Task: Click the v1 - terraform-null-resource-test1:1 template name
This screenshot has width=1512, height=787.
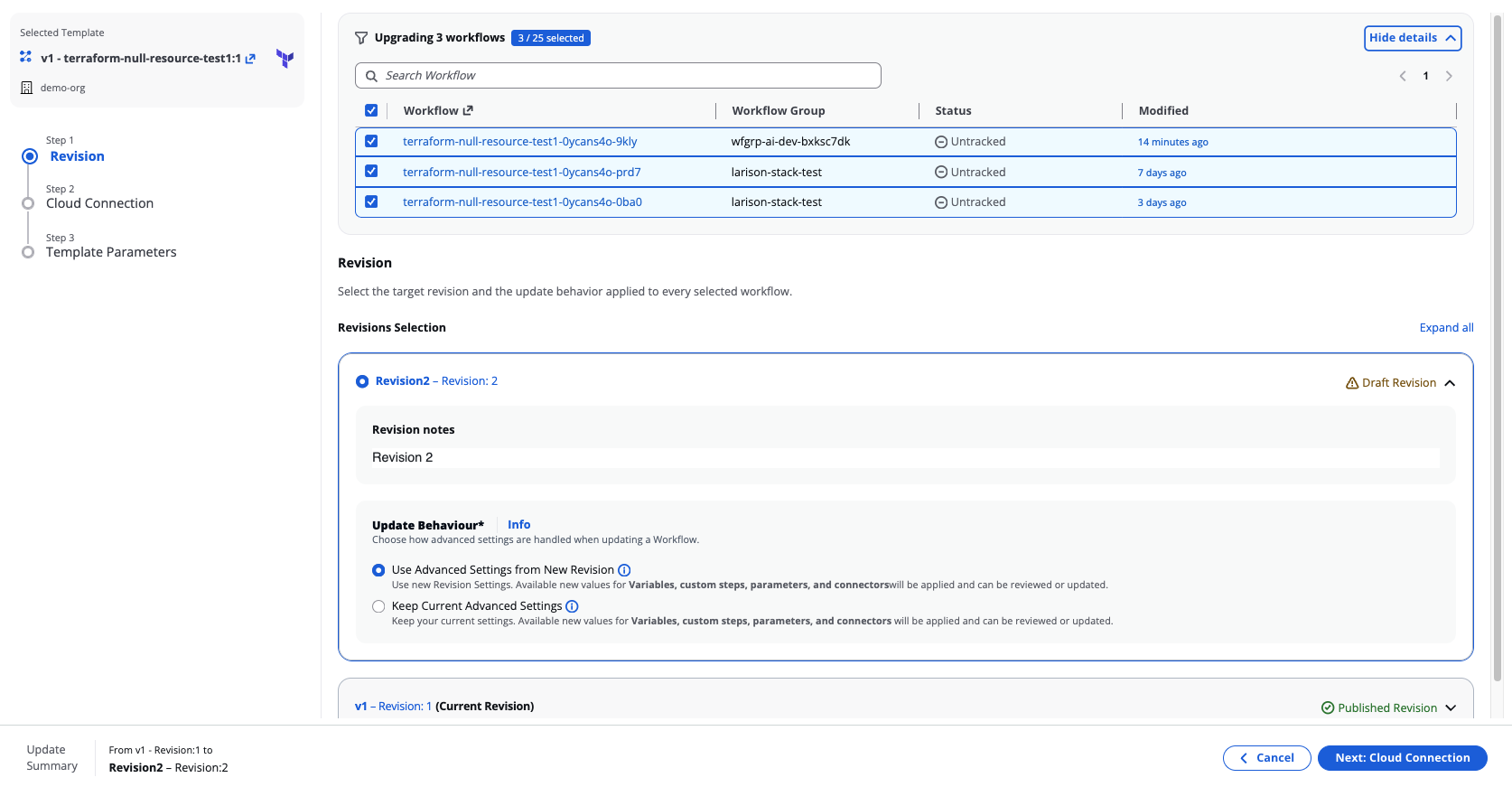Action: pos(141,59)
